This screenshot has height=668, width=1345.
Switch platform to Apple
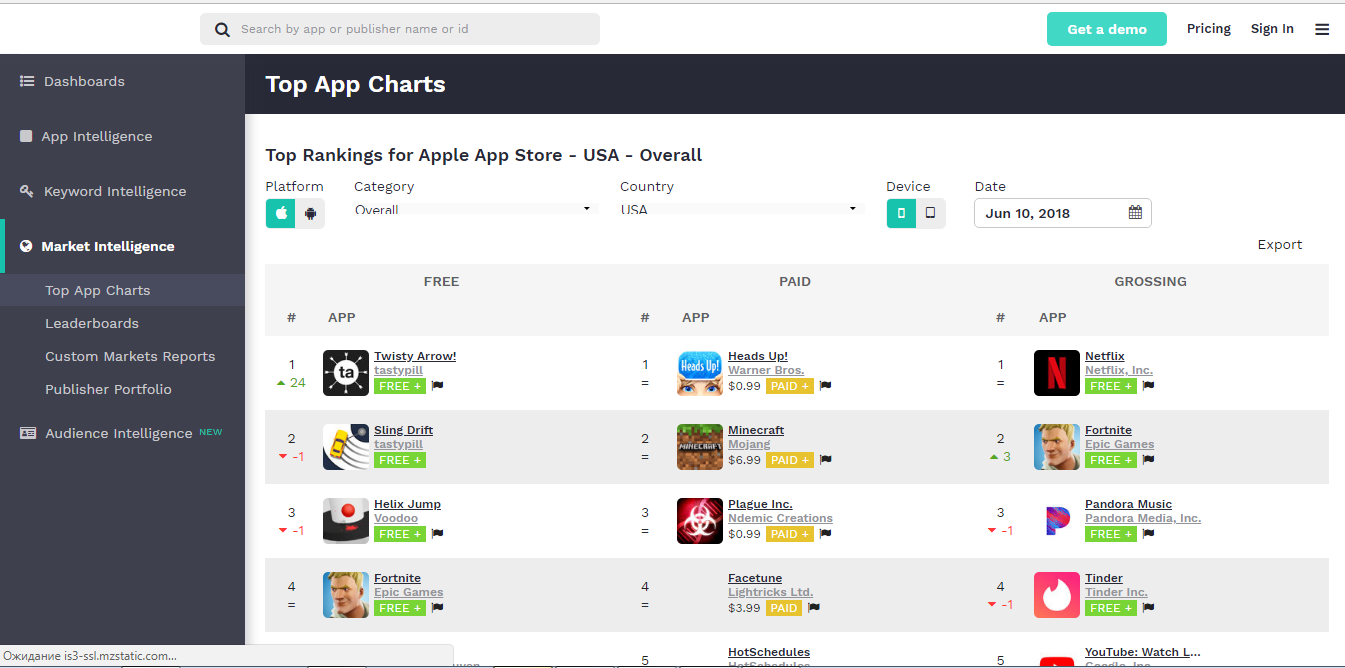coord(281,213)
